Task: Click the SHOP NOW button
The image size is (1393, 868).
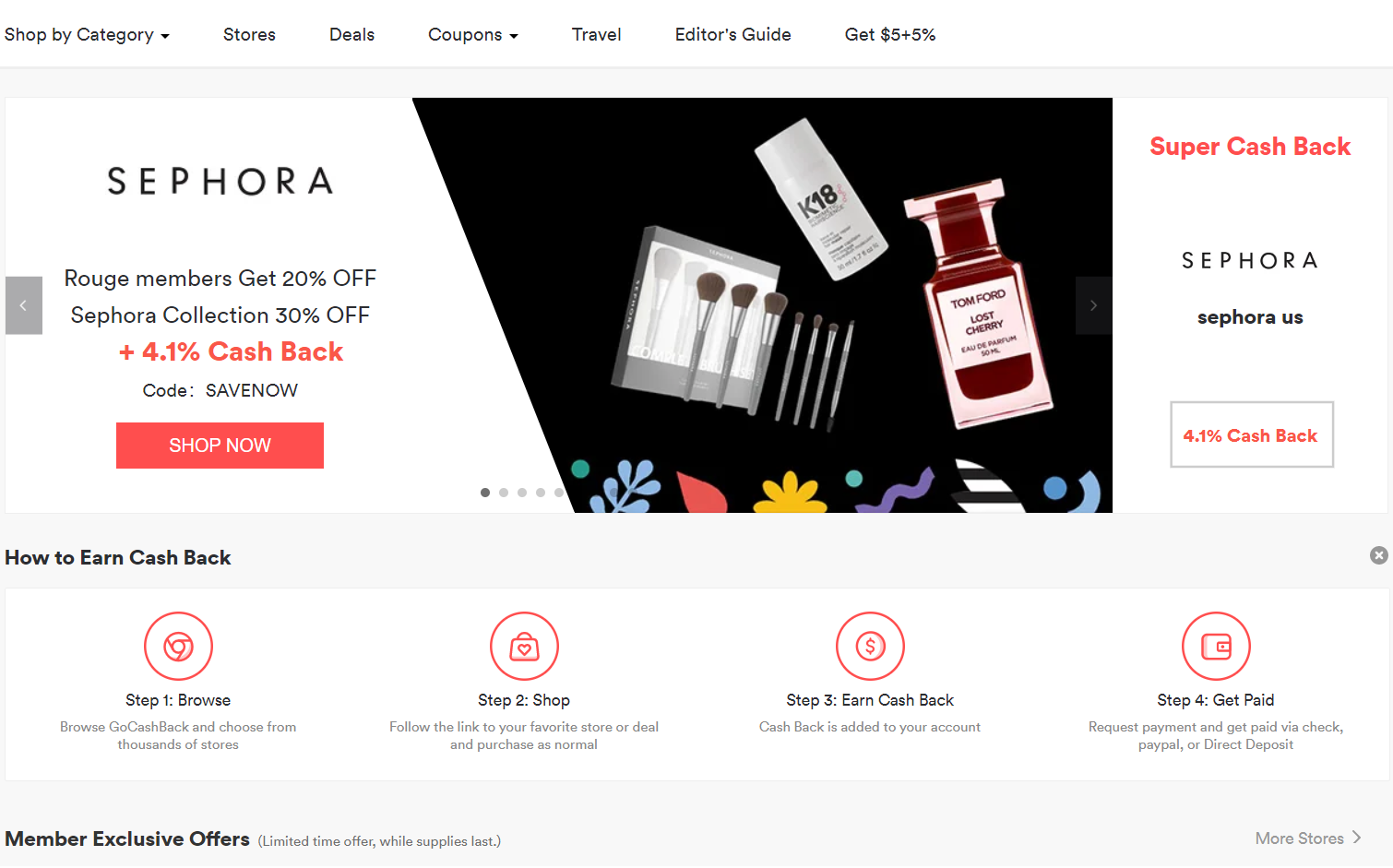Action: [220, 446]
